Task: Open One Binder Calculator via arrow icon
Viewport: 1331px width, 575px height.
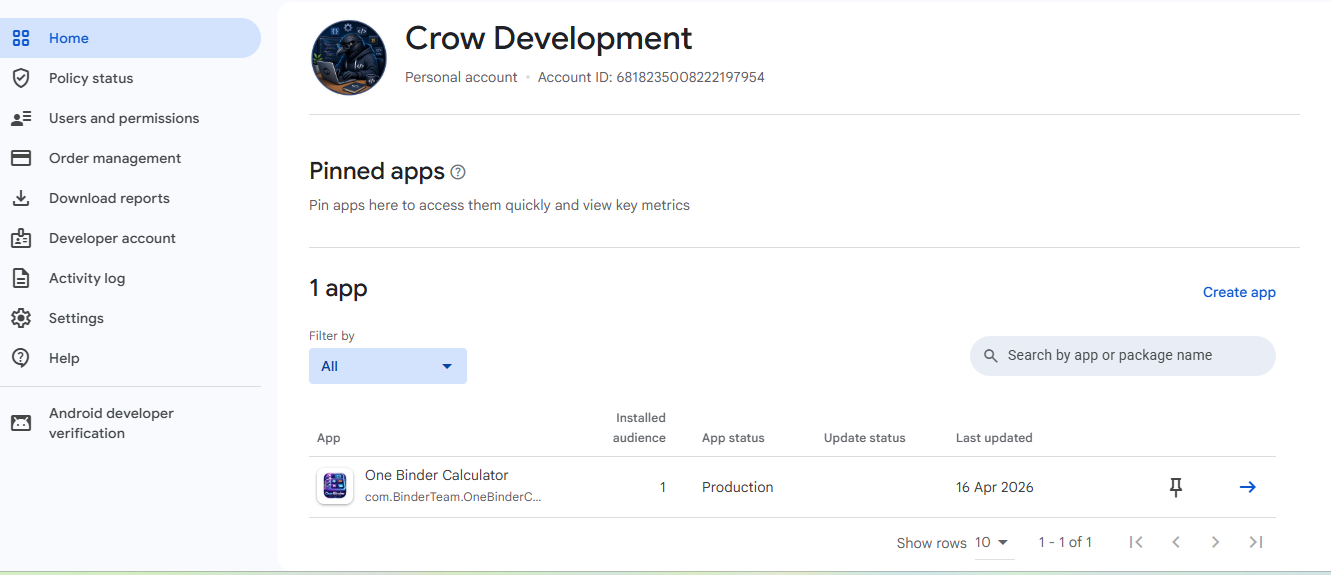Action: coord(1248,487)
